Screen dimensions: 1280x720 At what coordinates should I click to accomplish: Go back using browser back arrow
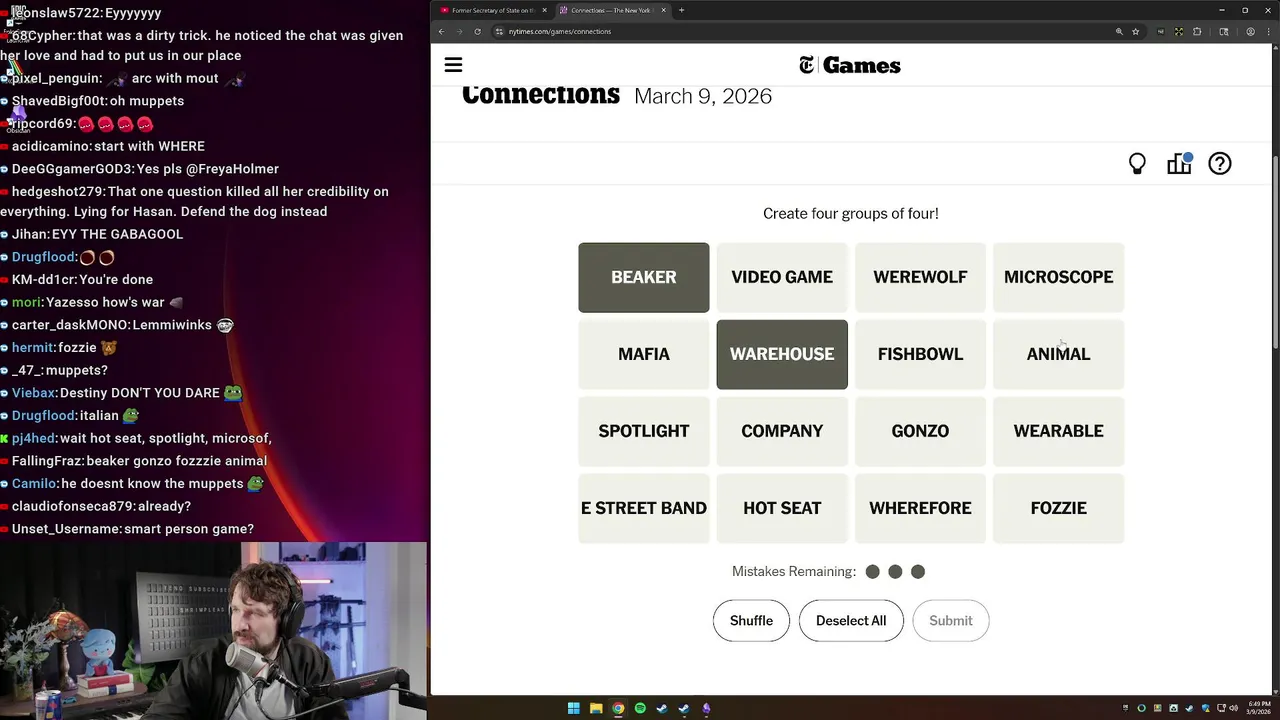441,31
